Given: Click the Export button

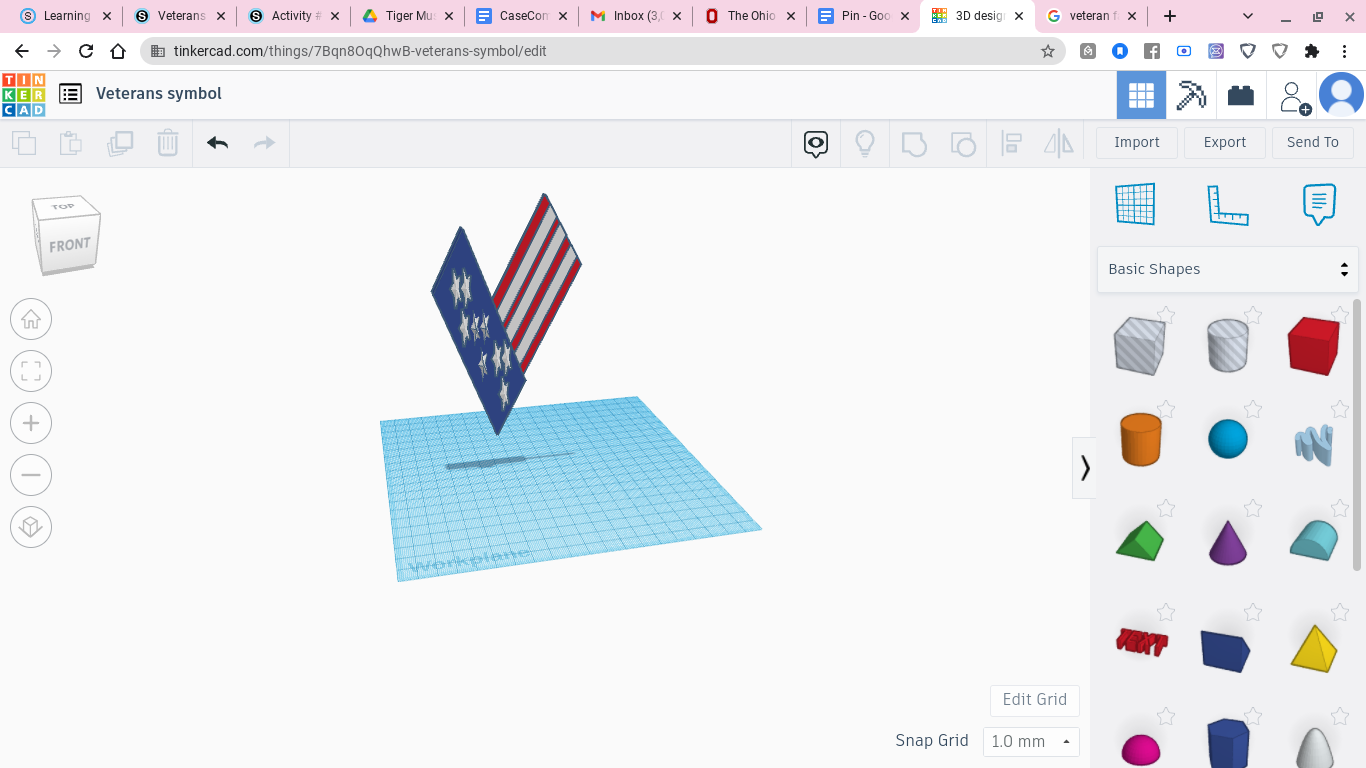Looking at the screenshot, I should coord(1225,142).
